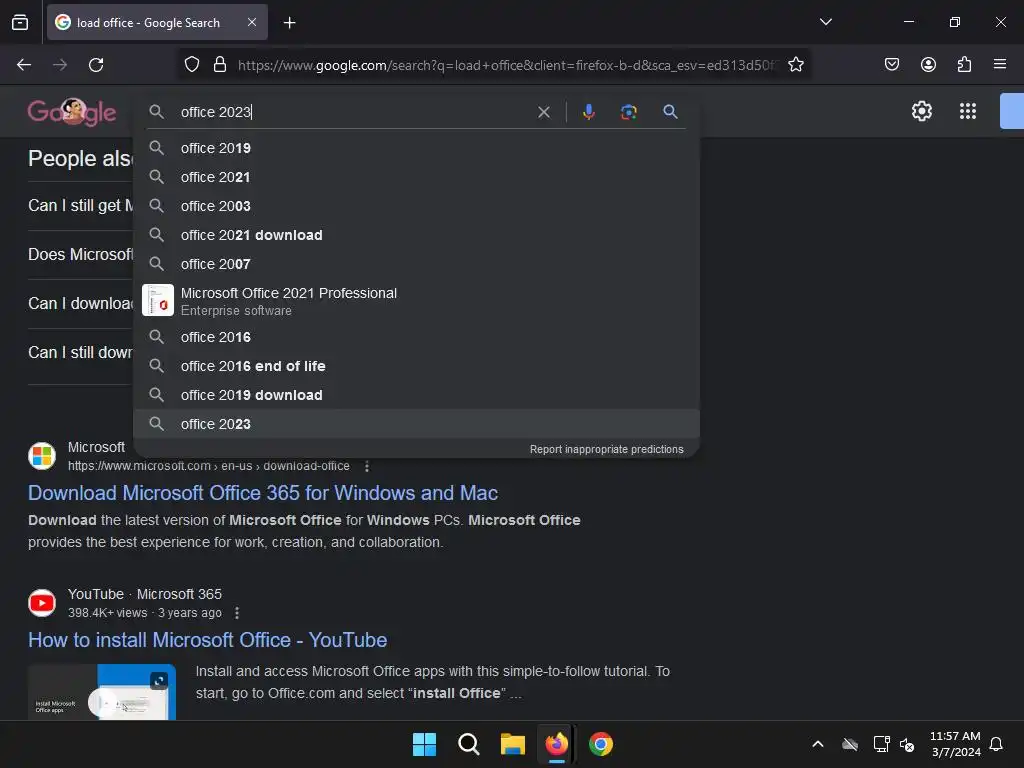
Task: Open more options for YouTube result
Action: coord(237,613)
